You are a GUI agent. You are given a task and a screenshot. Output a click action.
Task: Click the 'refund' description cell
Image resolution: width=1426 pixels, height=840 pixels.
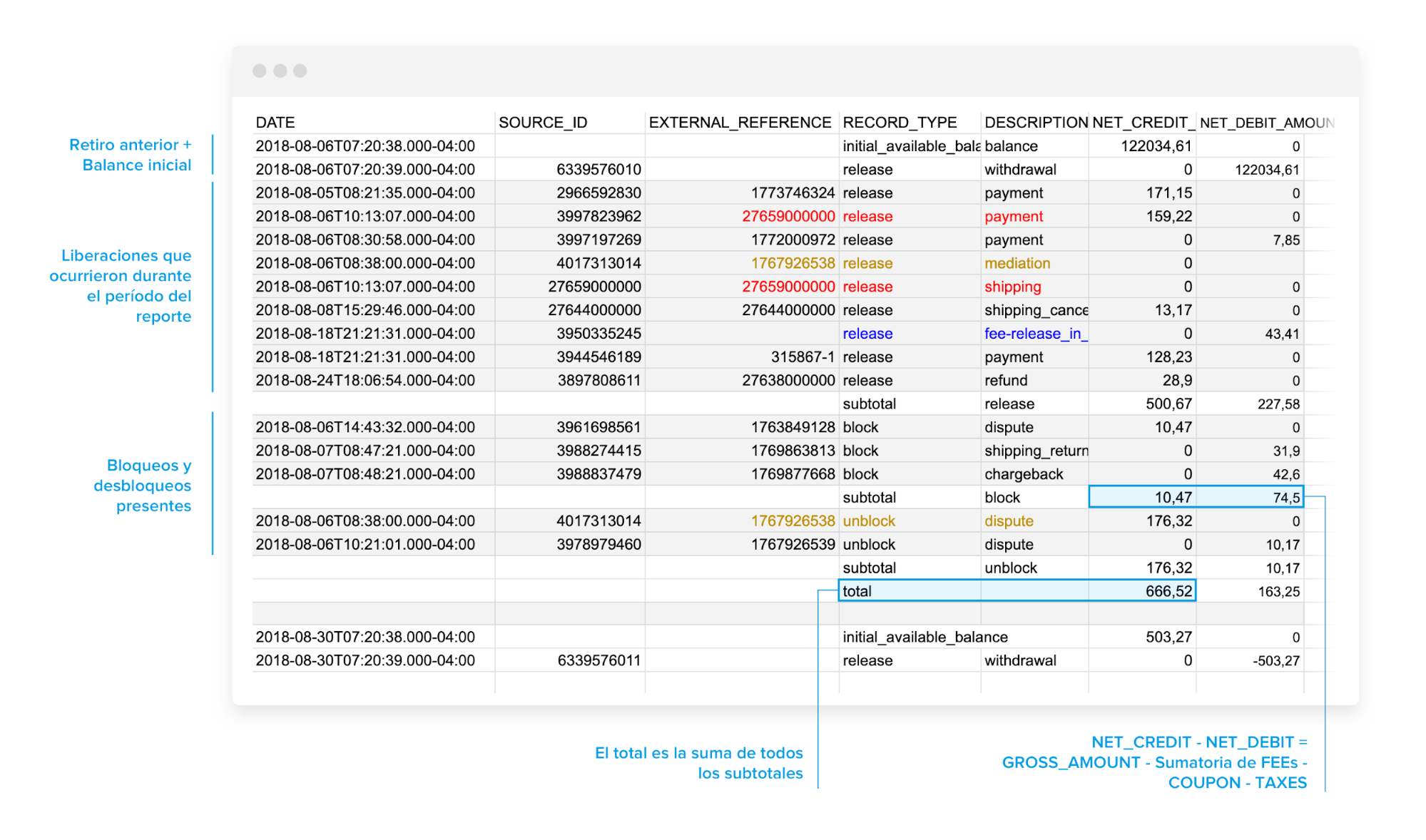pyautogui.click(x=1034, y=381)
